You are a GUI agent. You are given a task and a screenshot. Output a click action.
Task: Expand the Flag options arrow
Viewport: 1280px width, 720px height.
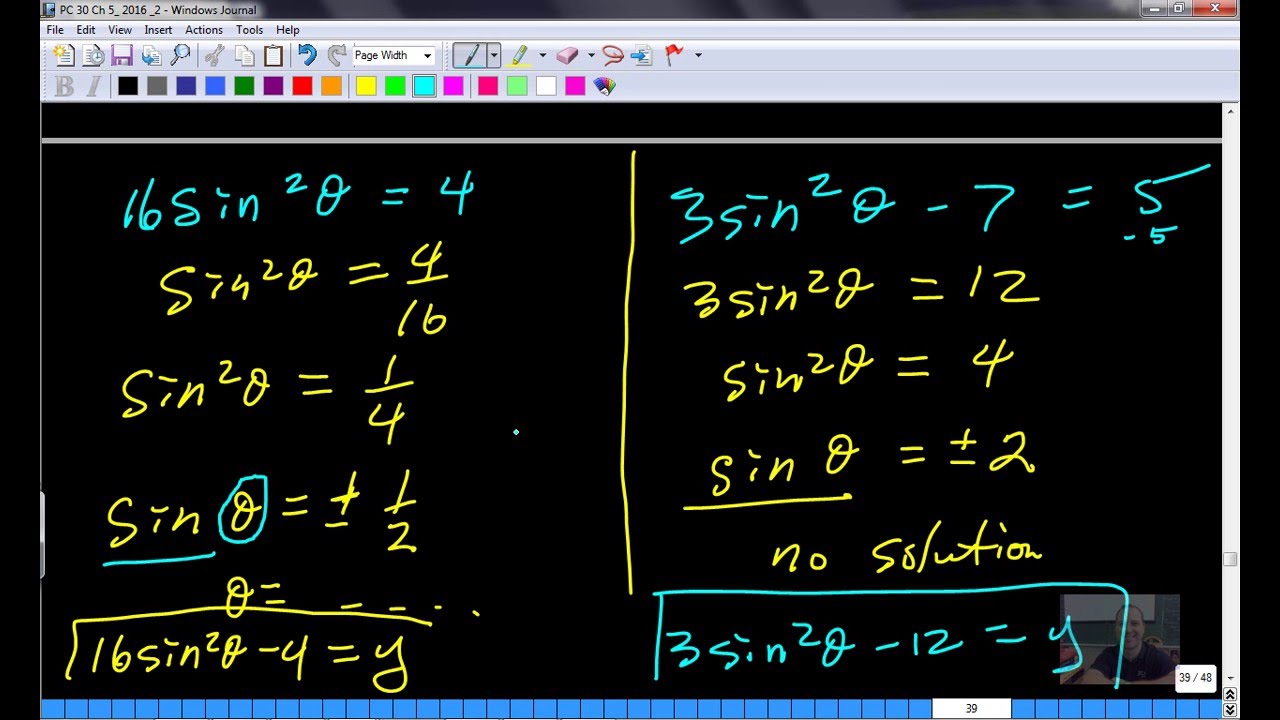click(697, 56)
